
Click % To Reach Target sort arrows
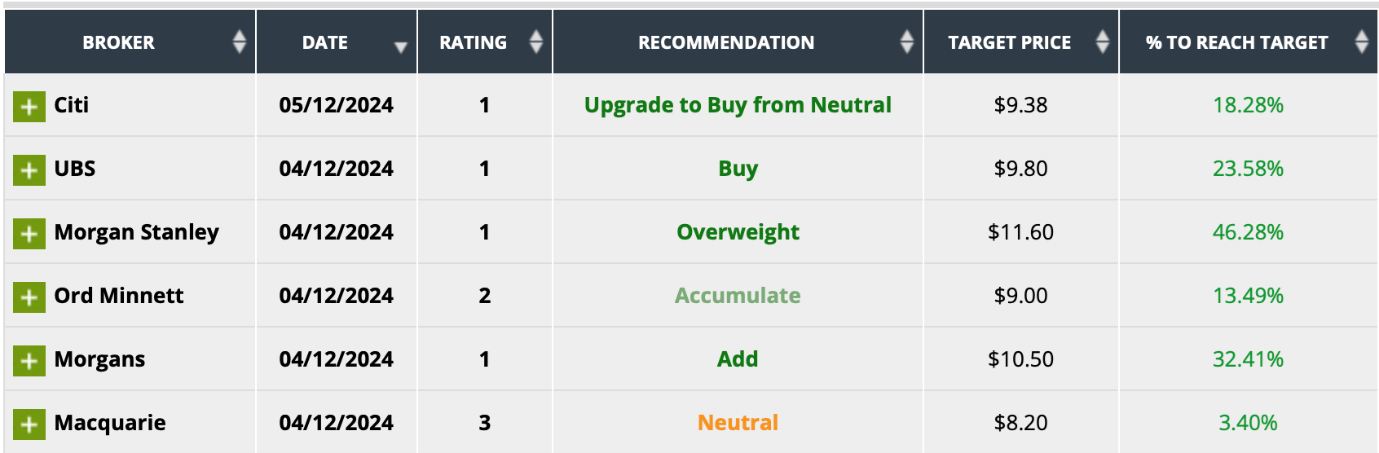point(1361,42)
